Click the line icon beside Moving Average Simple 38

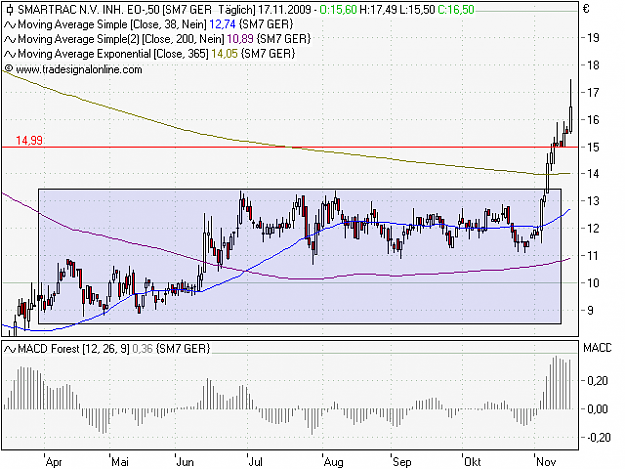pos(10,25)
